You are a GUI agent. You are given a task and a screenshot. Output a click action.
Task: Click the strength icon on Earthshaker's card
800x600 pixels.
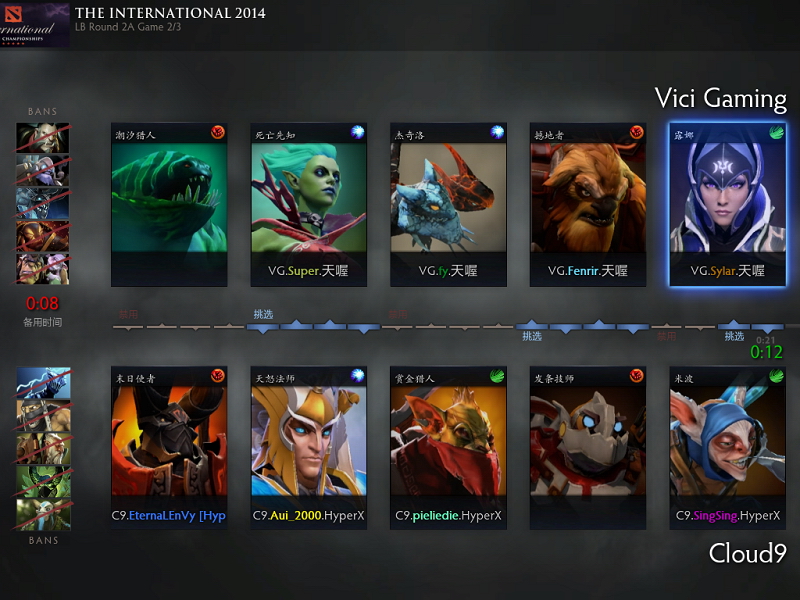point(637,133)
